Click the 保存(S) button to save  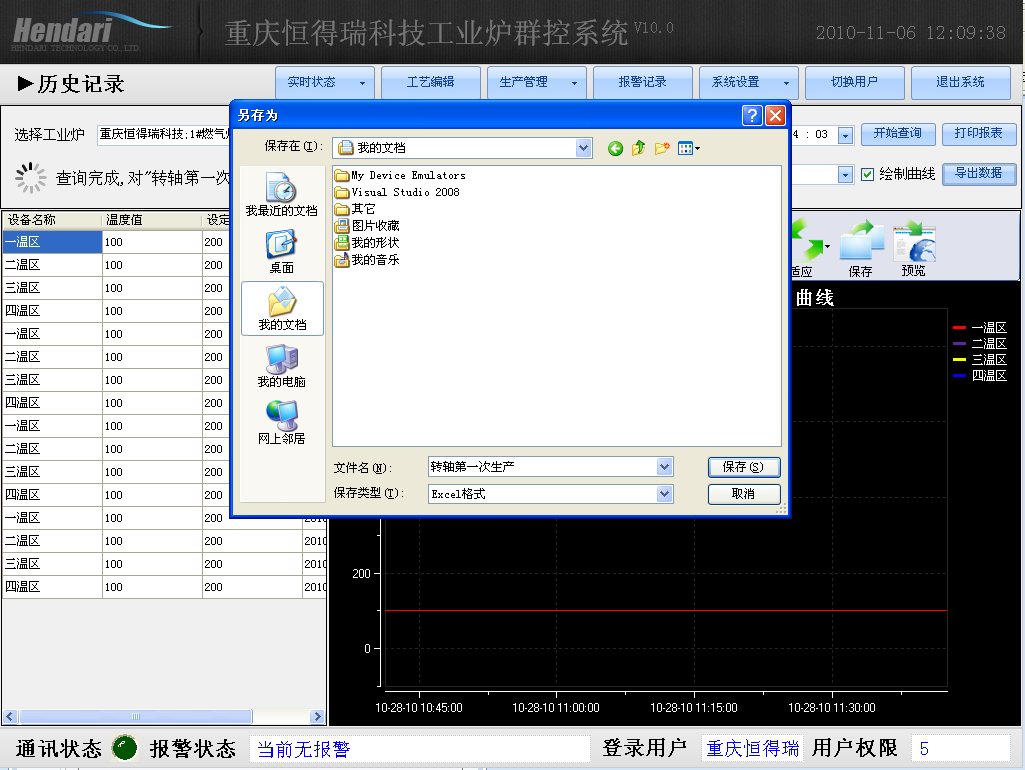tap(744, 467)
